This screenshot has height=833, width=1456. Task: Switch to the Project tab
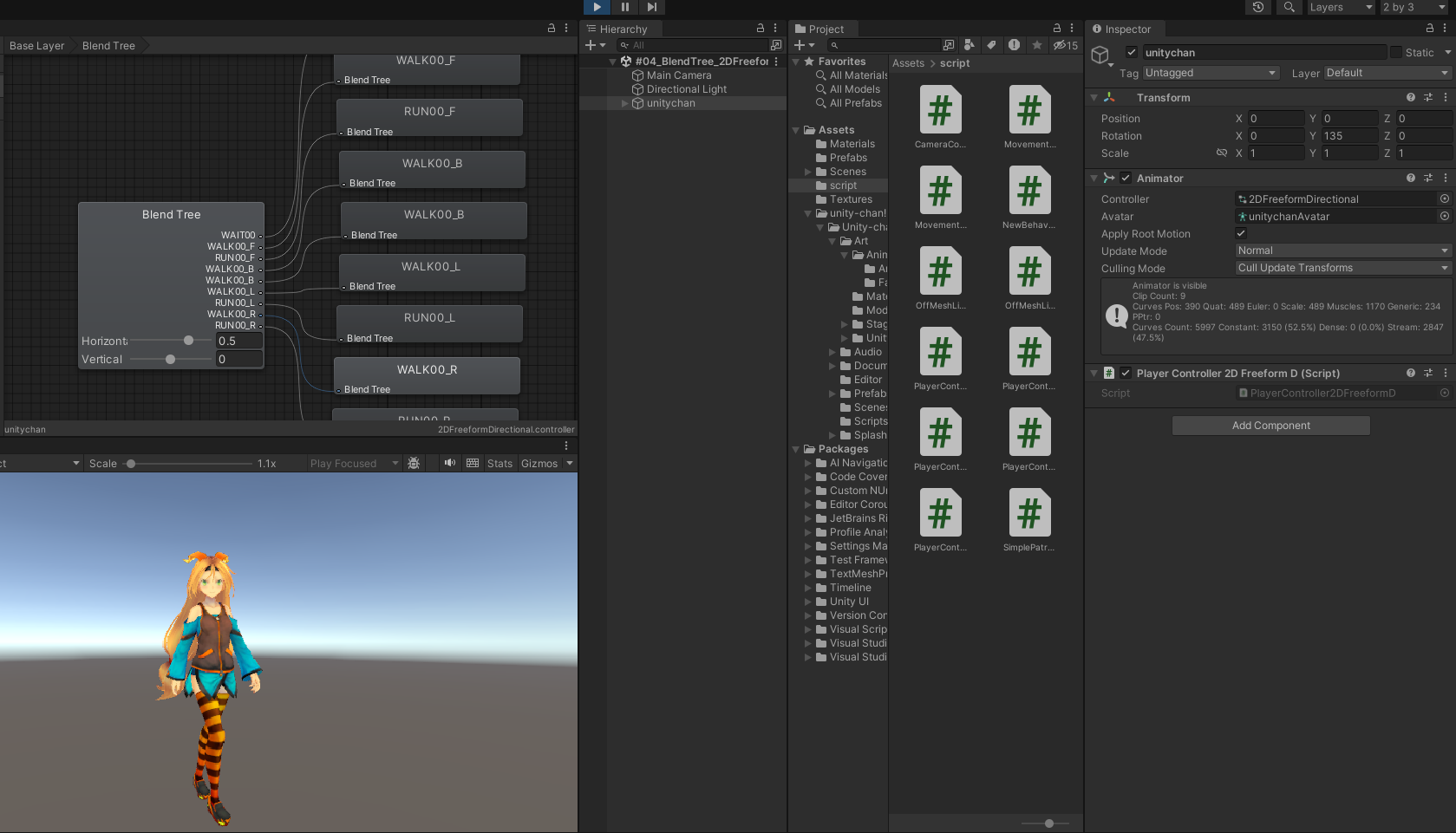coord(819,29)
